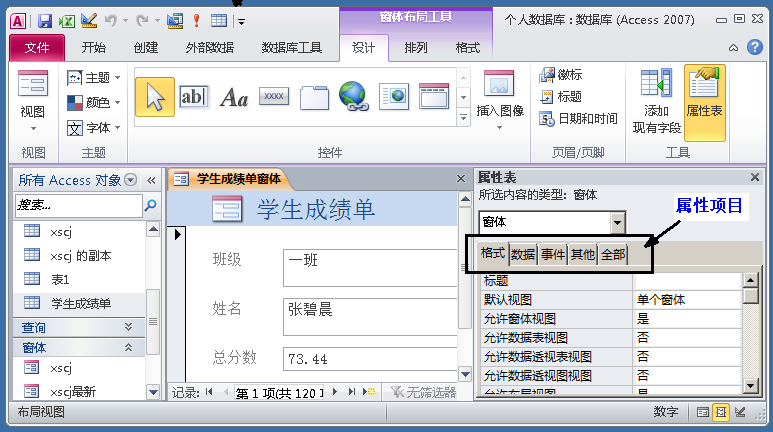This screenshot has width=773, height=432.
Task: Switch to 开始 home tab
Action: coord(93,47)
